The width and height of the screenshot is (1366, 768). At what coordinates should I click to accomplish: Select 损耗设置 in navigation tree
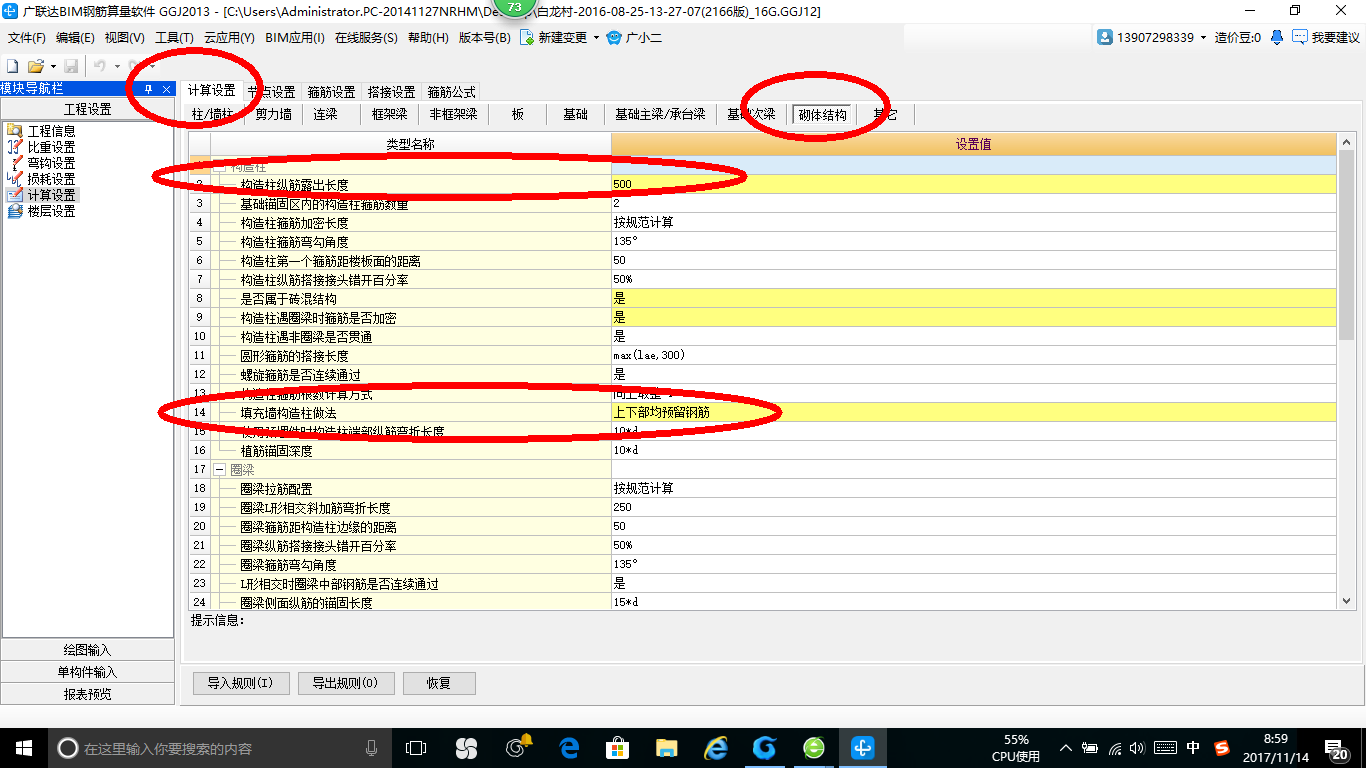click(51, 179)
